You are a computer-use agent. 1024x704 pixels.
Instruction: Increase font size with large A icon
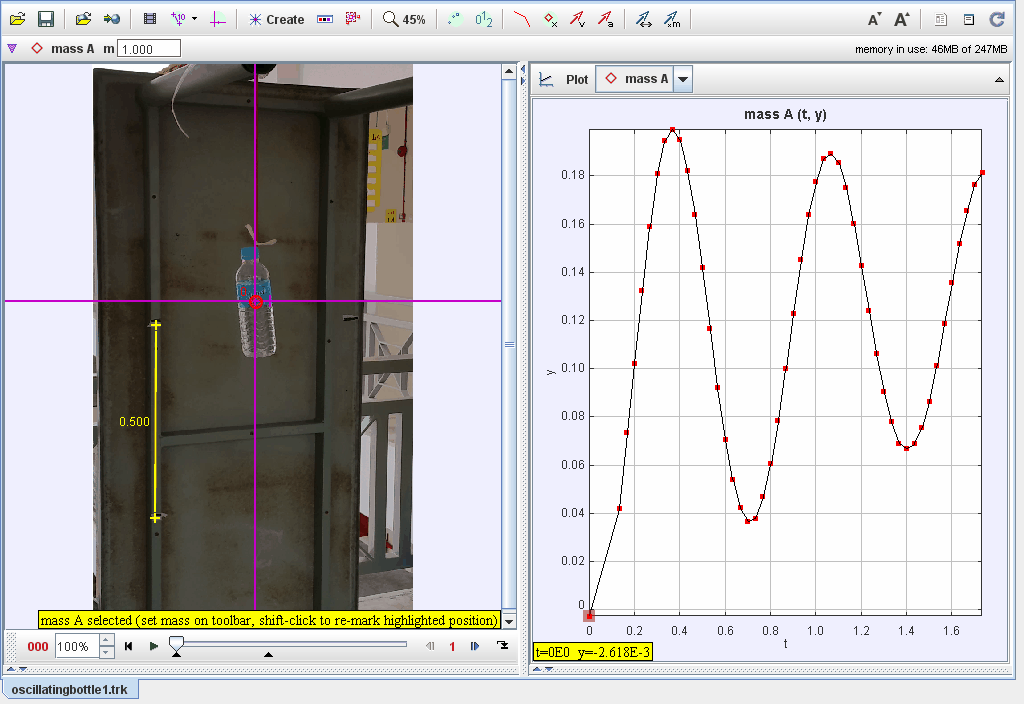coord(903,19)
